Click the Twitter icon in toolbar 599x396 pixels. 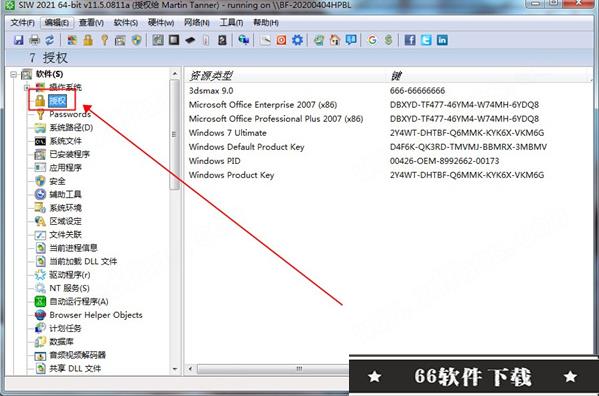[x=426, y=40]
